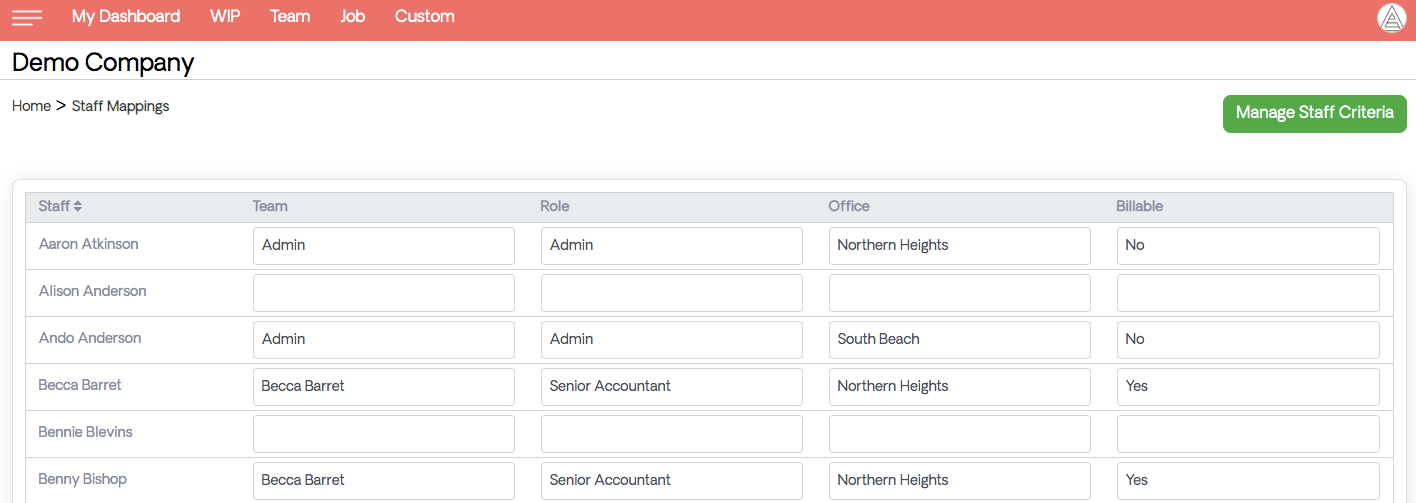
Task: Edit Office field for Aaron Atkinson
Action: pyautogui.click(x=960, y=246)
